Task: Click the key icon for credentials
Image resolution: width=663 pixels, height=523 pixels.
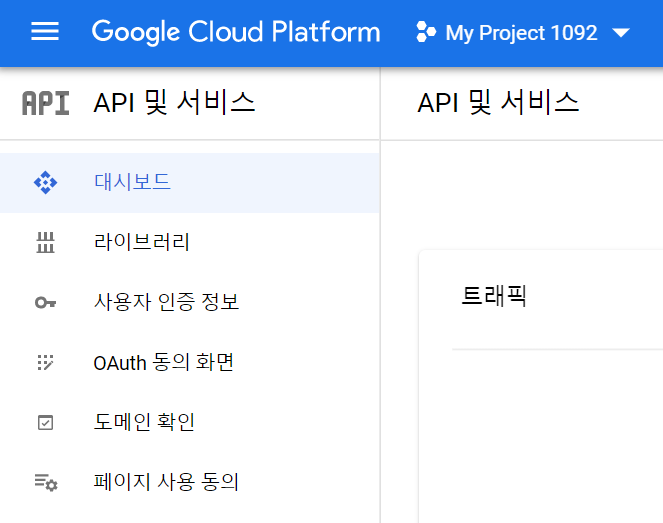Action: tap(45, 303)
